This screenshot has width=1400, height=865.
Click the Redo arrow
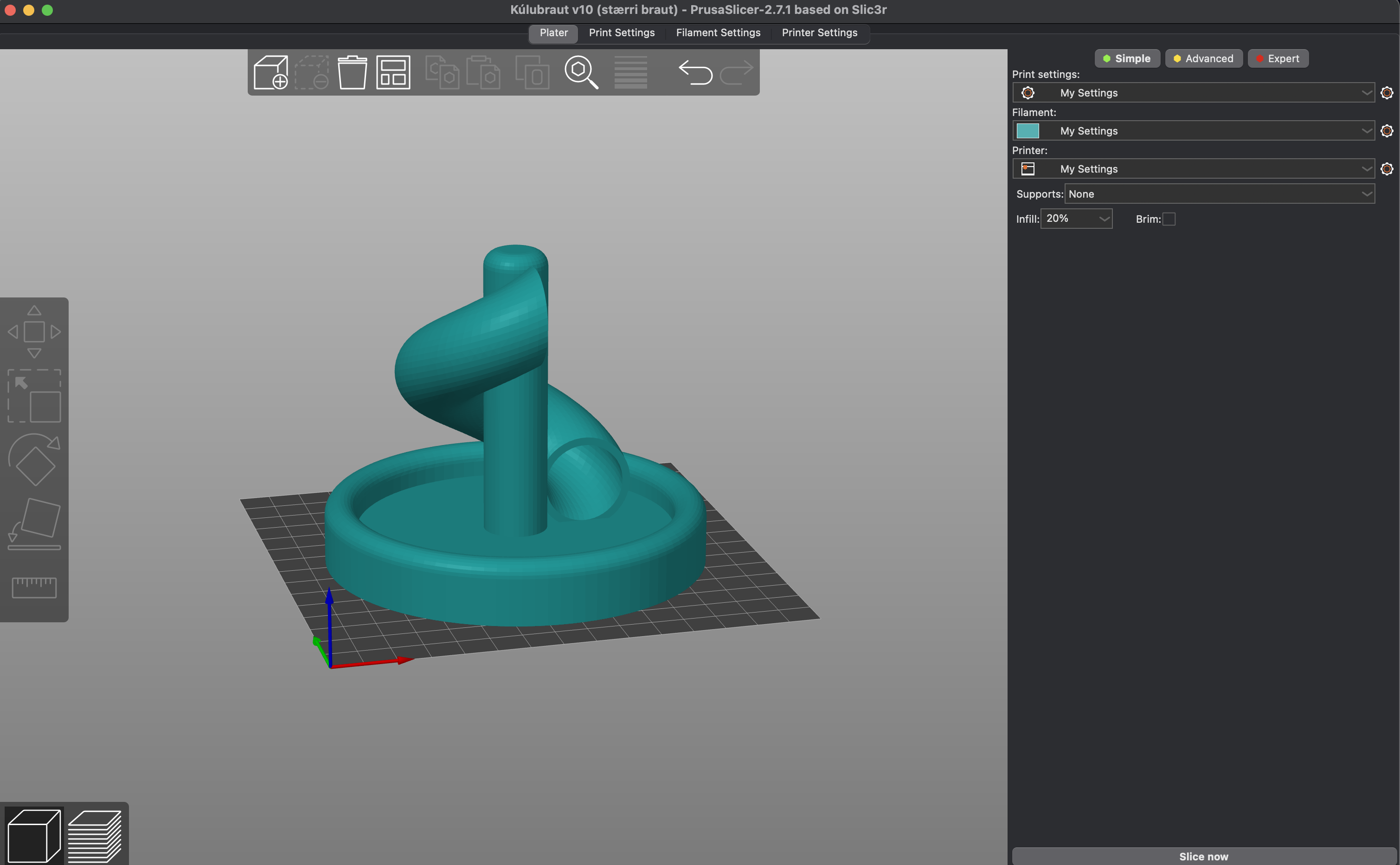click(737, 73)
